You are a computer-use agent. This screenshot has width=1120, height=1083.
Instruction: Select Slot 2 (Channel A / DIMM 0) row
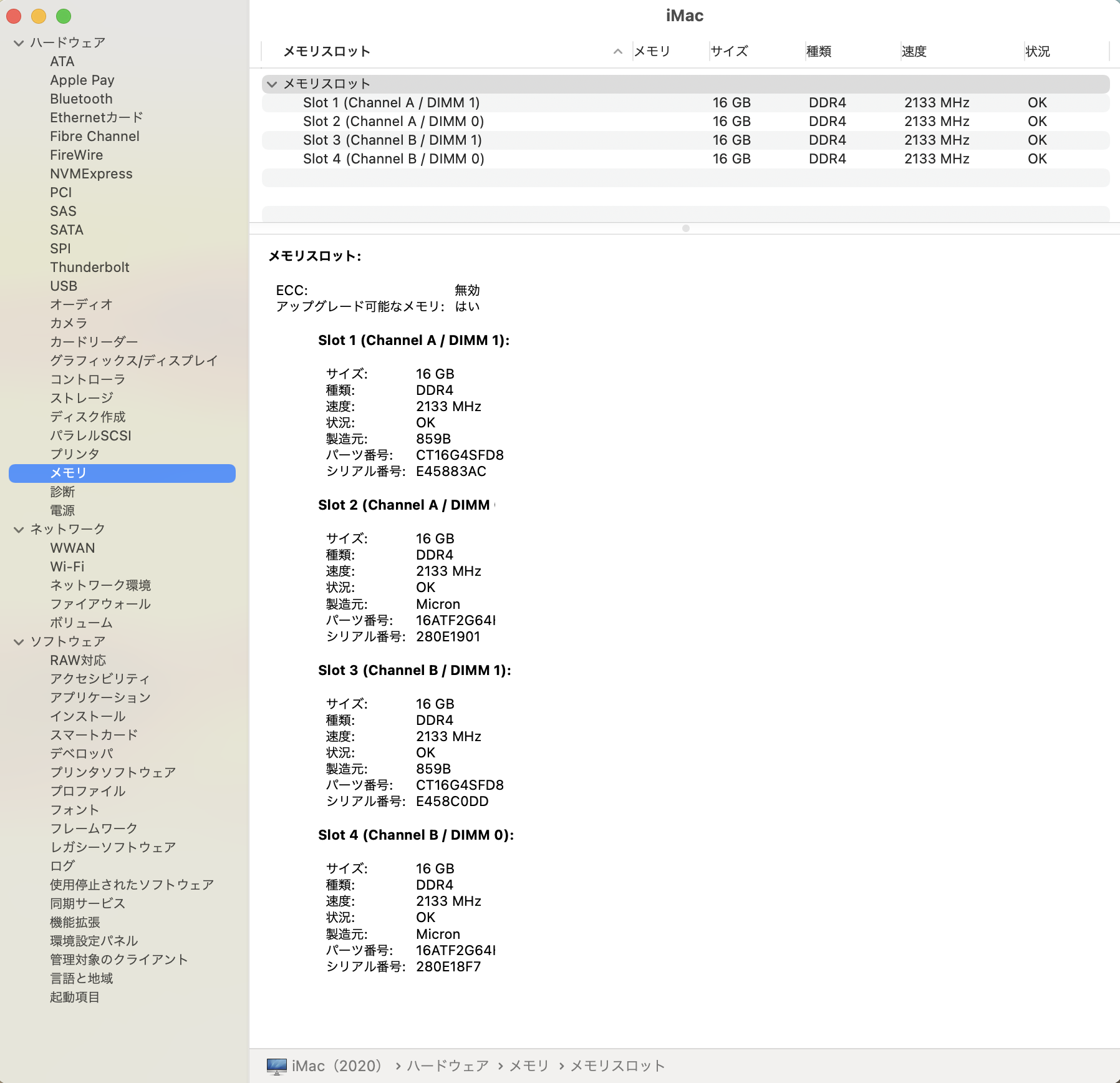686,122
